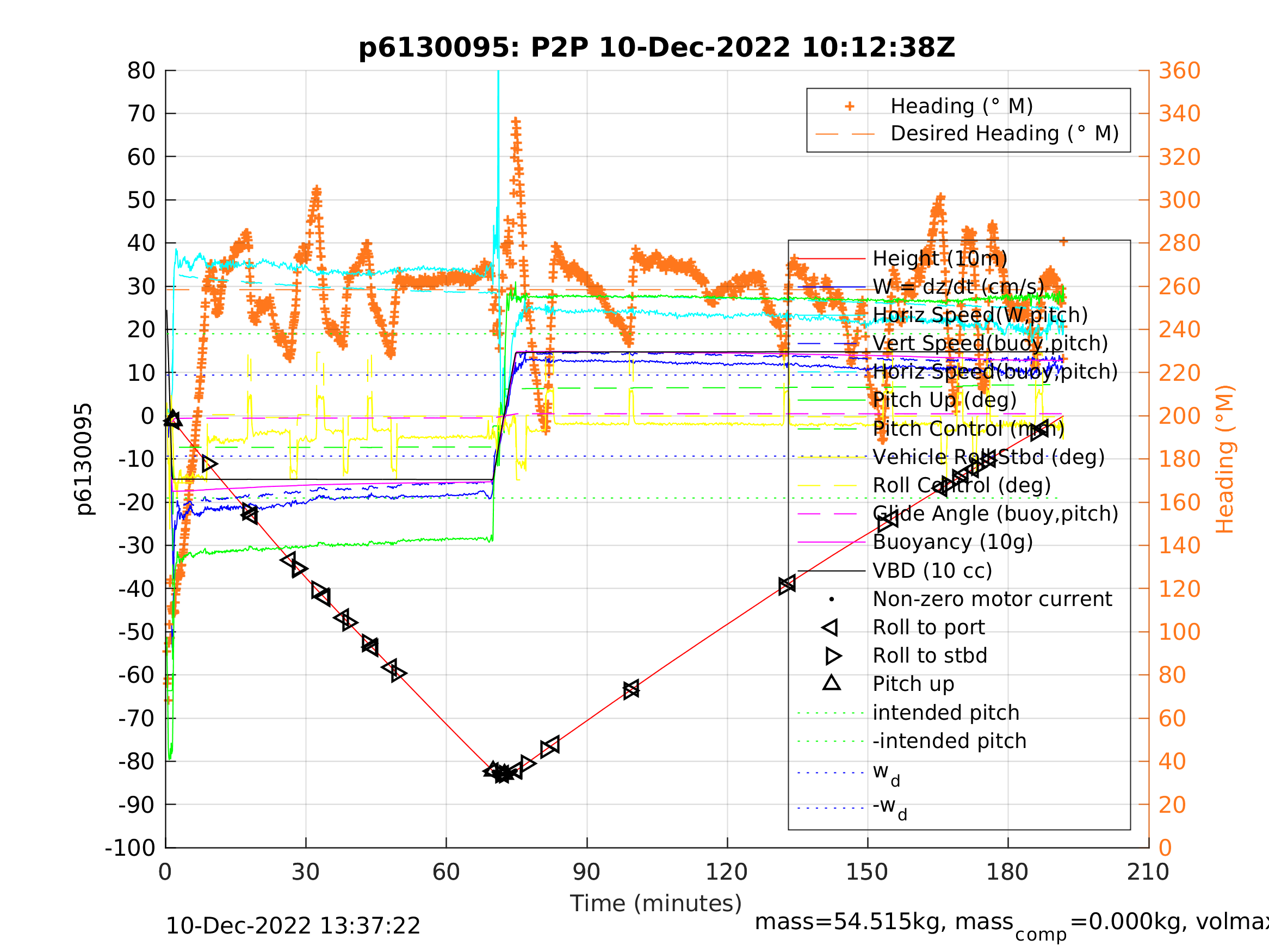The image size is (1269, 952).
Task: Click the Pitch up triangle legend icon
Action: (x=832, y=683)
